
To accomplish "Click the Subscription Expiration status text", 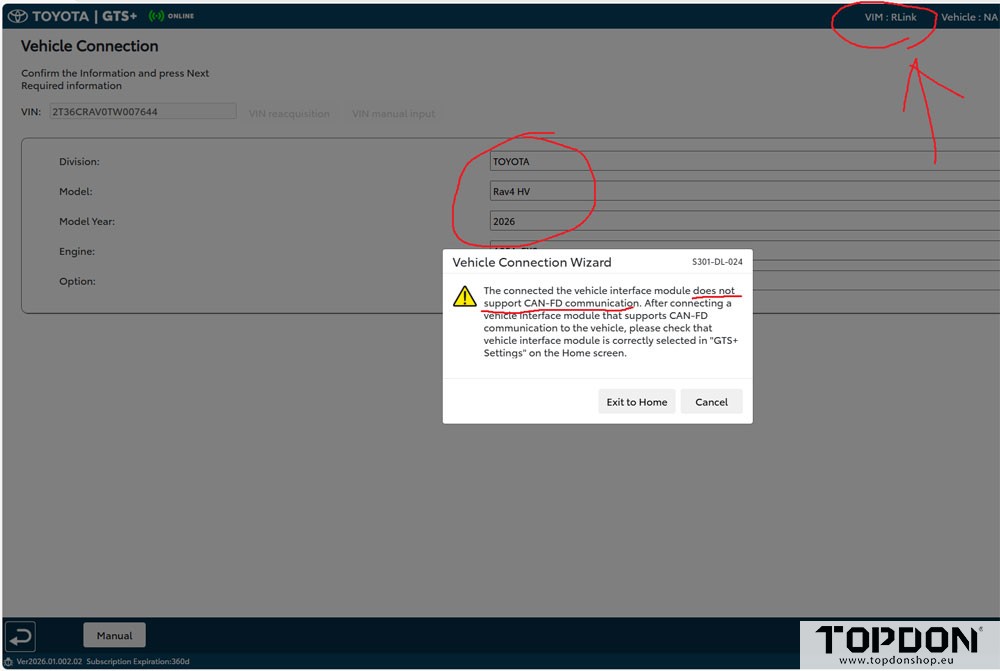I will click(x=138, y=661).
